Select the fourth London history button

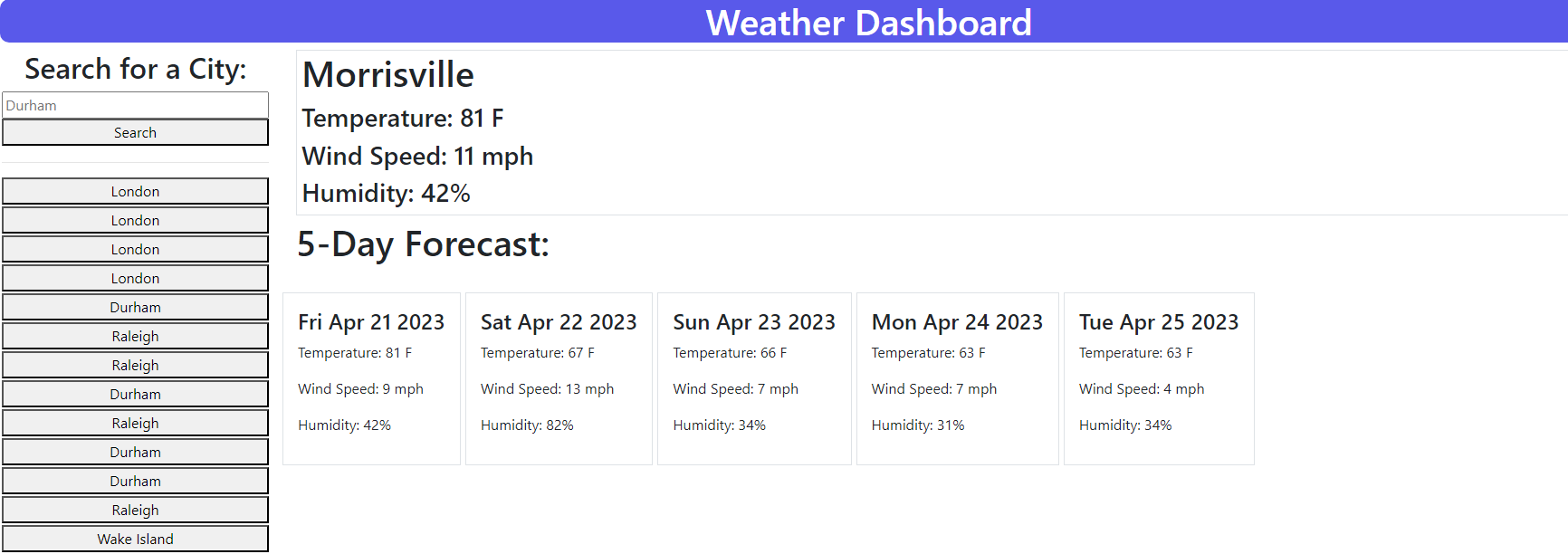pos(135,278)
